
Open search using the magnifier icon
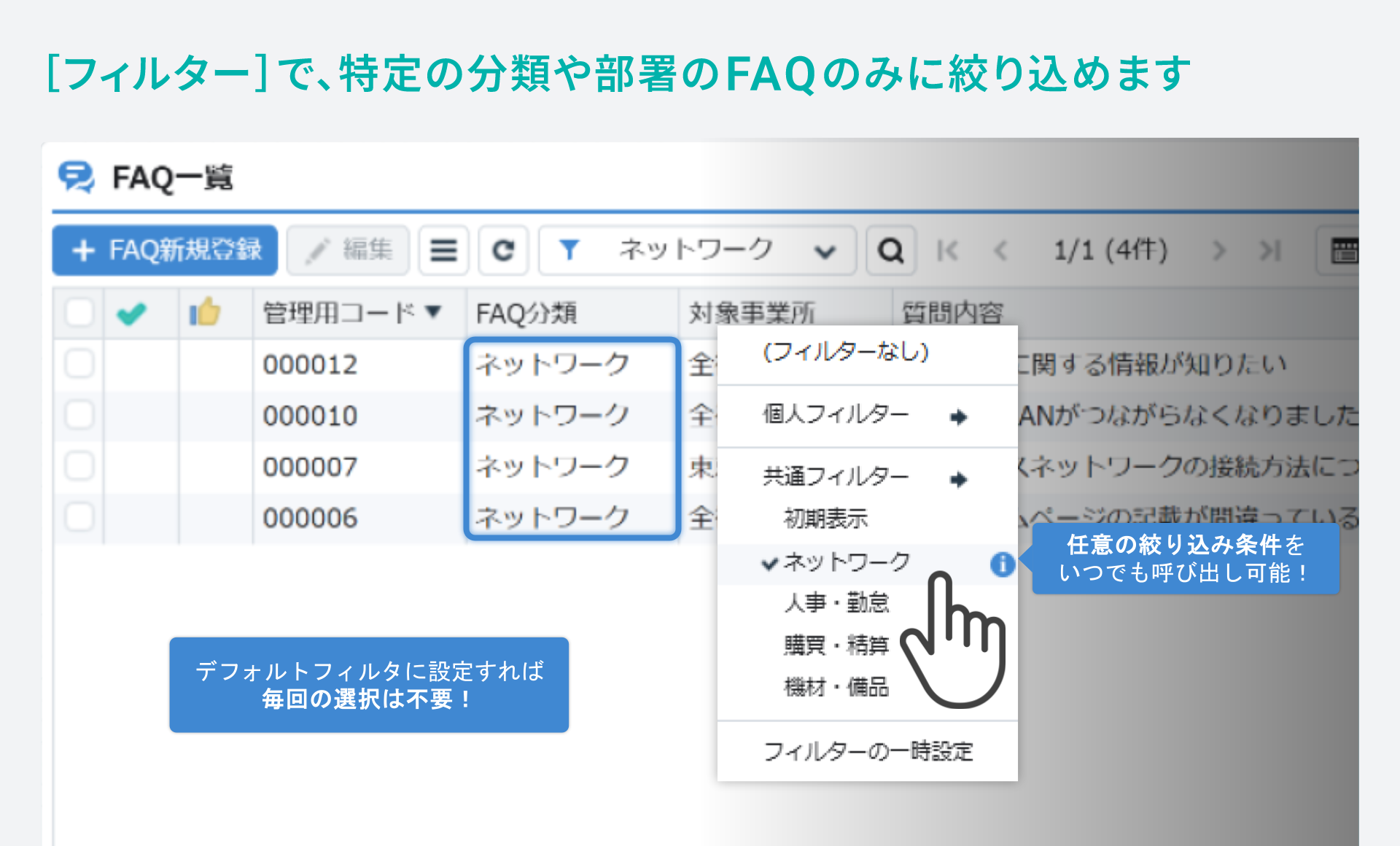890,250
